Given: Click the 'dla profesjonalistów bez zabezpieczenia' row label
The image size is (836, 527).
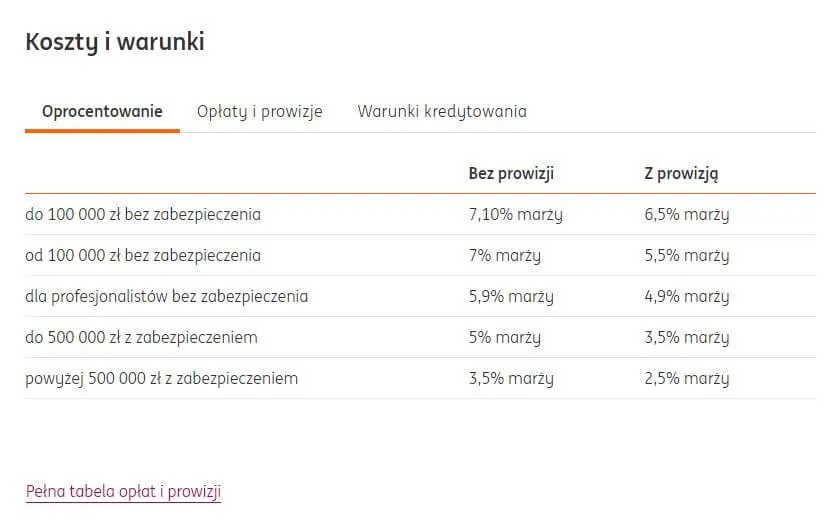Looking at the screenshot, I should click(166, 296).
